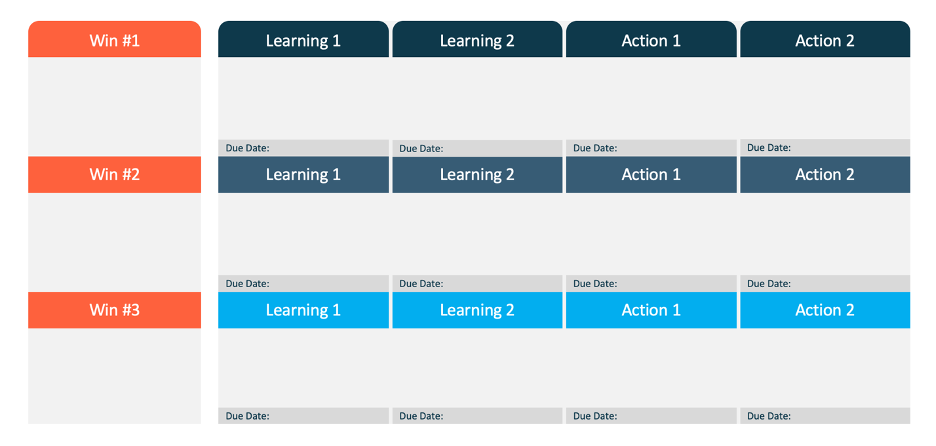Viewport: 936px width, 446px height.
Task: Select the light blue Action 2 header
Action: (825, 310)
